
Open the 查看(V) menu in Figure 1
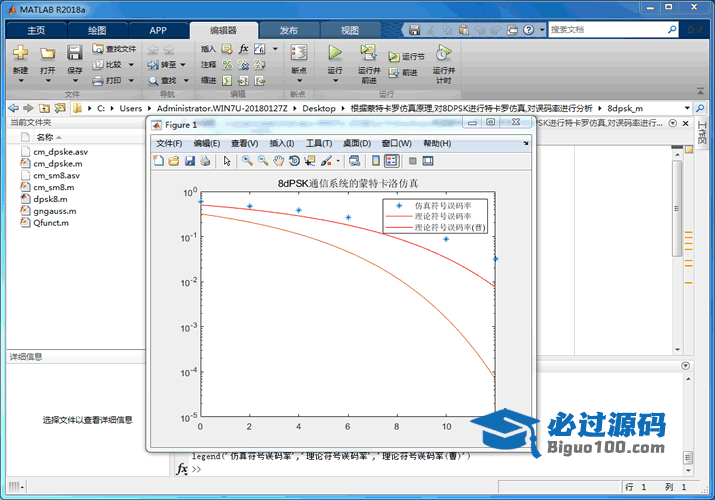tap(244, 144)
